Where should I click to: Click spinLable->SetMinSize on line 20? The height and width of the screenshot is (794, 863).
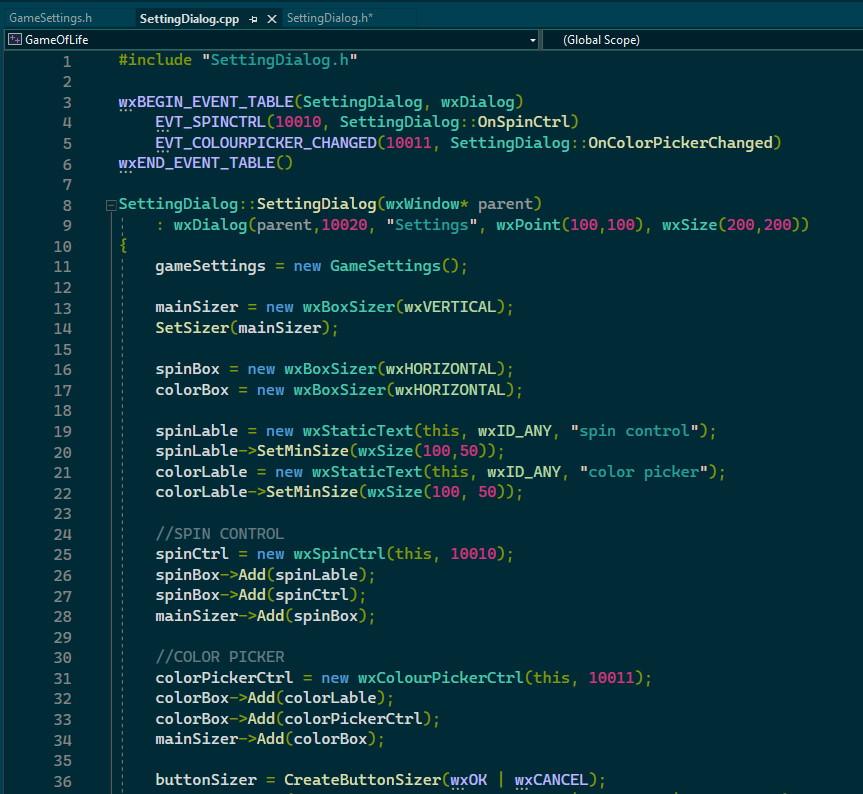252,451
